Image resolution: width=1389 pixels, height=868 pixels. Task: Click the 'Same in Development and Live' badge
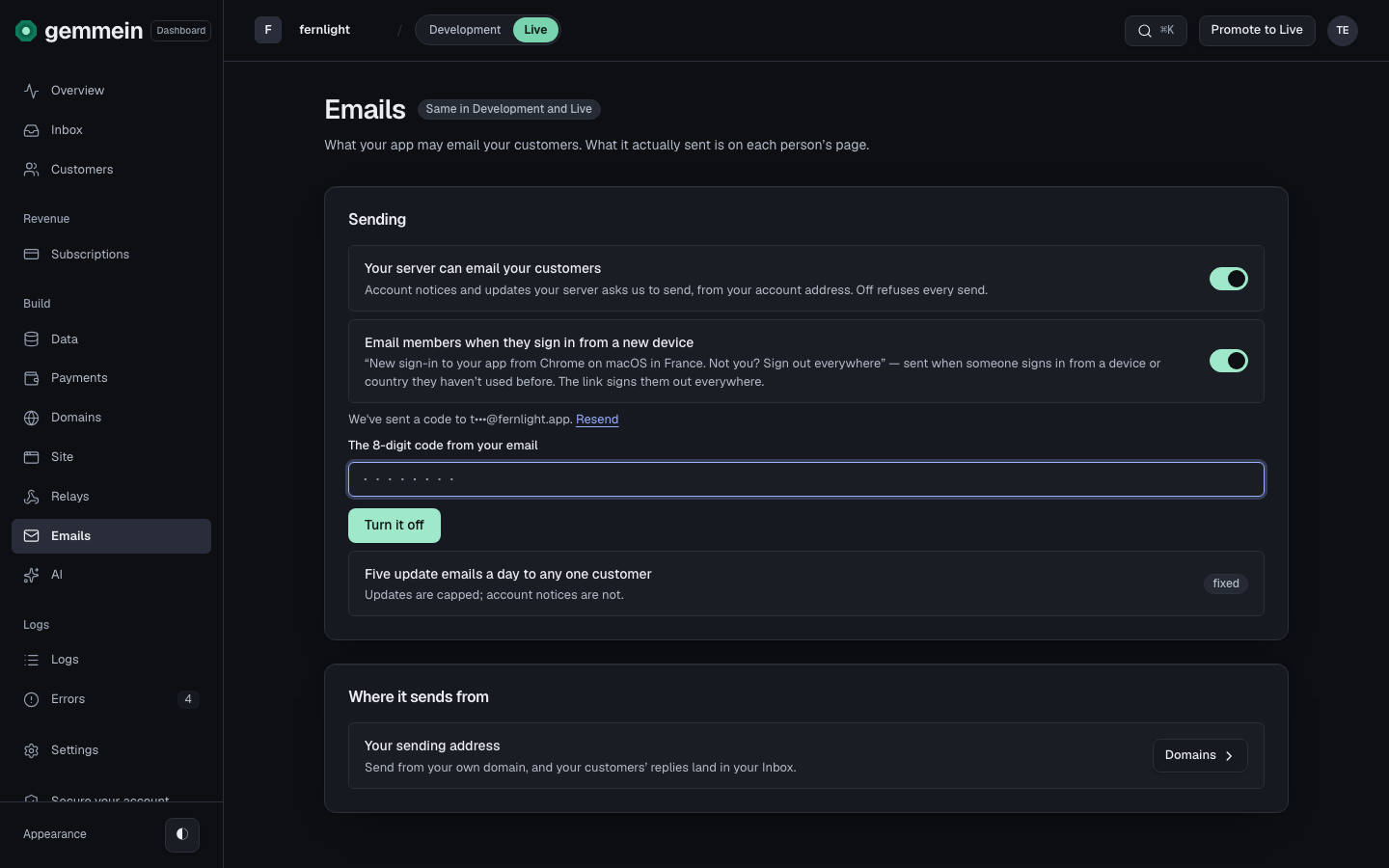(x=509, y=110)
